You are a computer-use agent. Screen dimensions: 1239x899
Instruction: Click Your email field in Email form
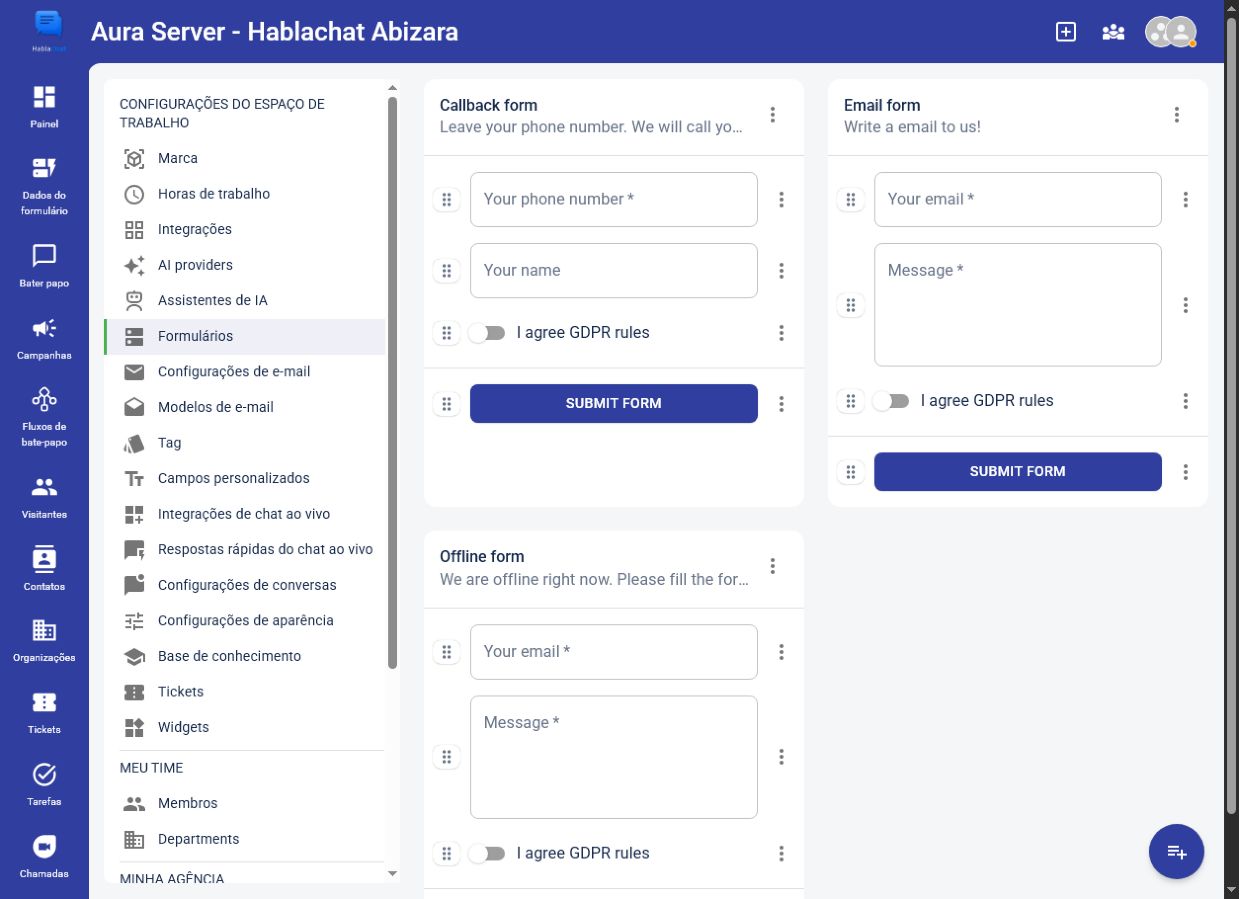pyautogui.click(x=1018, y=200)
